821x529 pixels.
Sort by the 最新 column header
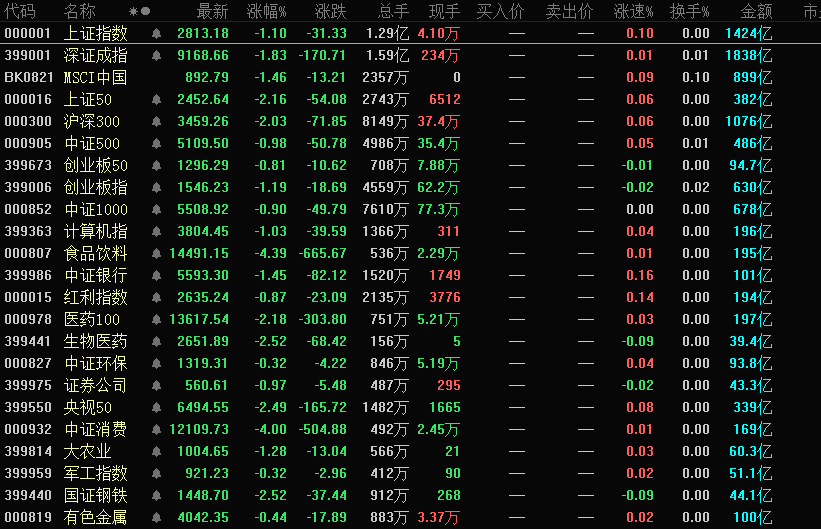point(213,11)
